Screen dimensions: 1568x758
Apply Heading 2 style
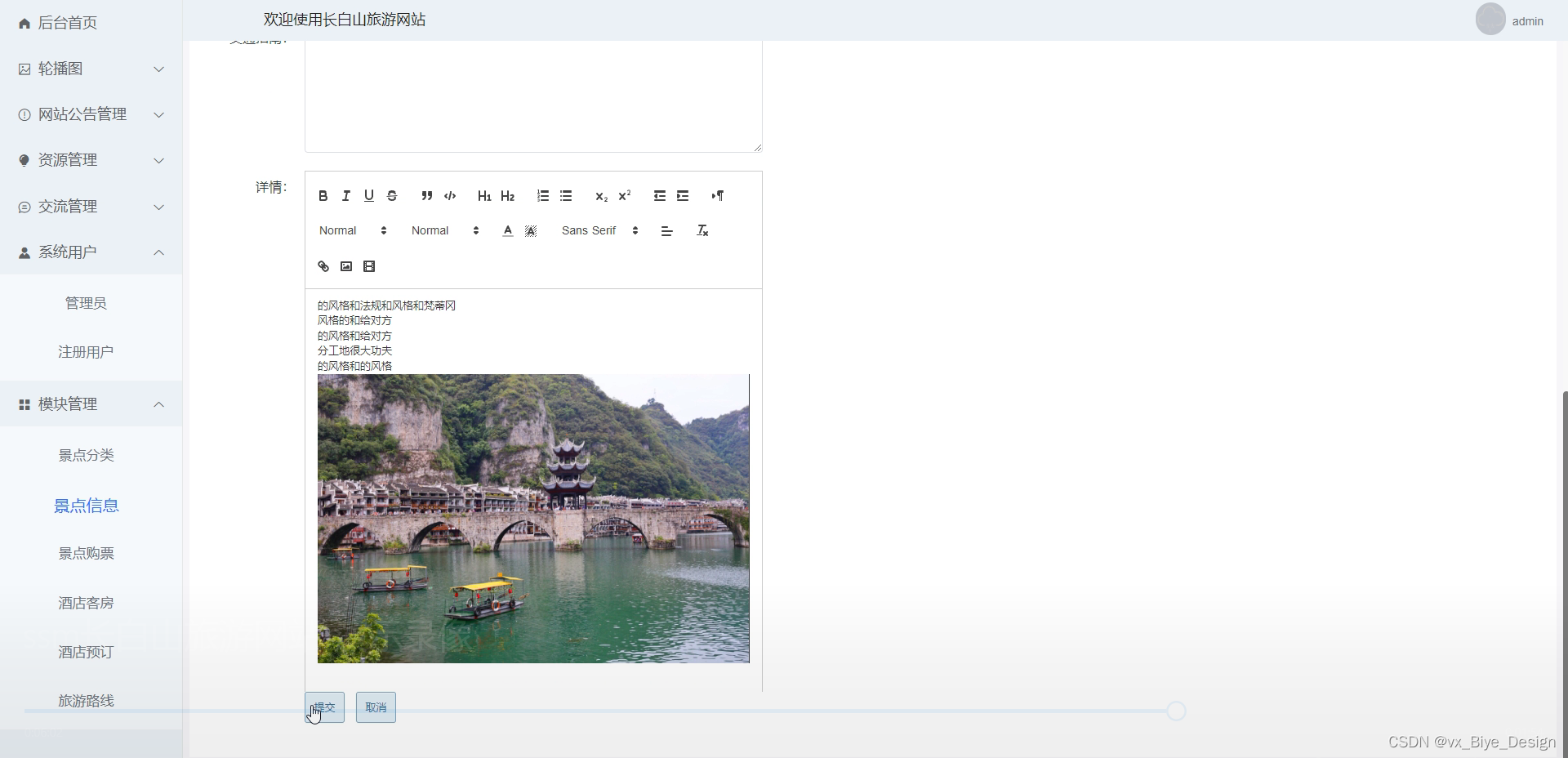click(x=507, y=196)
